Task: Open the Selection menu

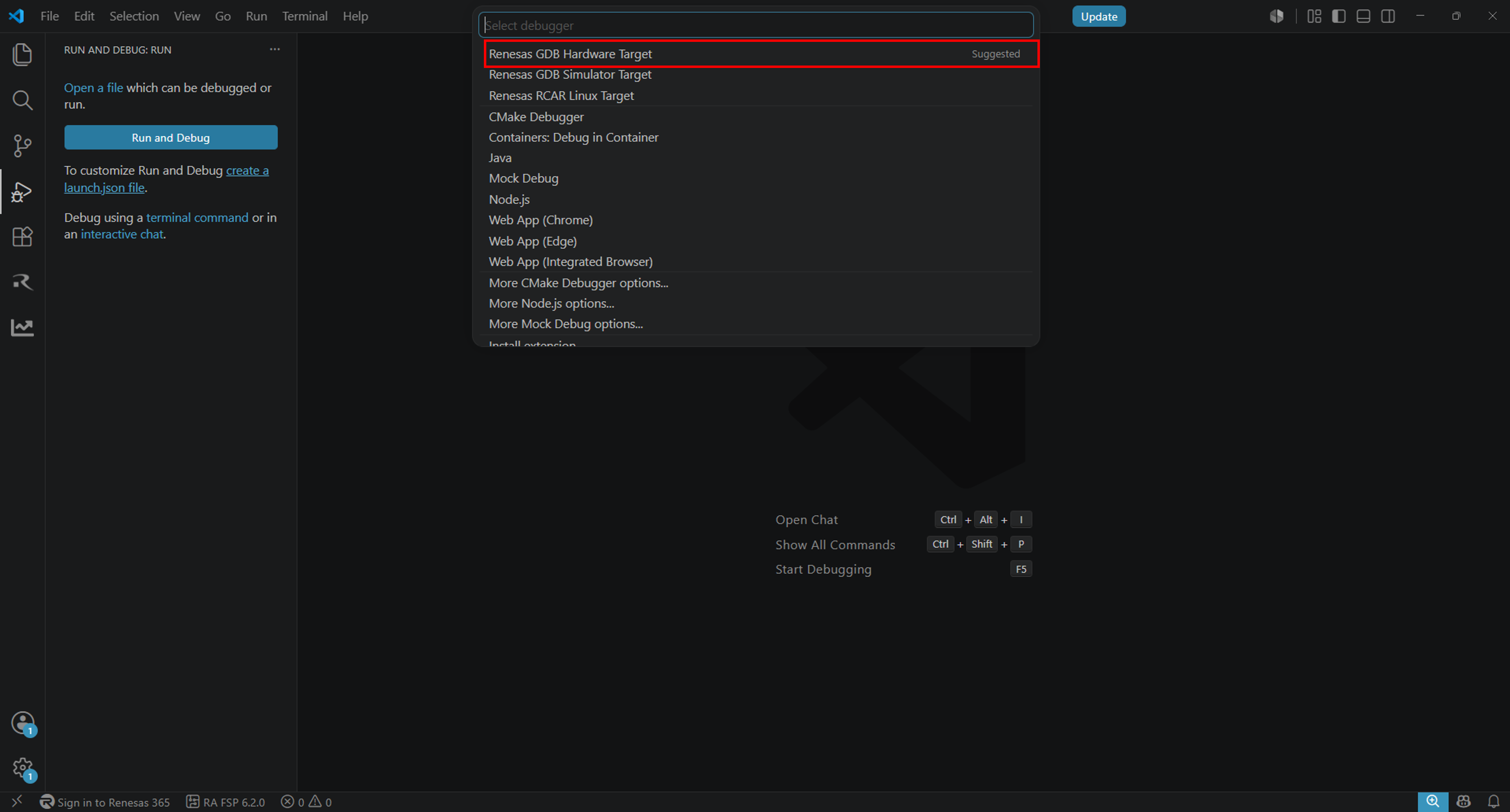Action: [134, 16]
